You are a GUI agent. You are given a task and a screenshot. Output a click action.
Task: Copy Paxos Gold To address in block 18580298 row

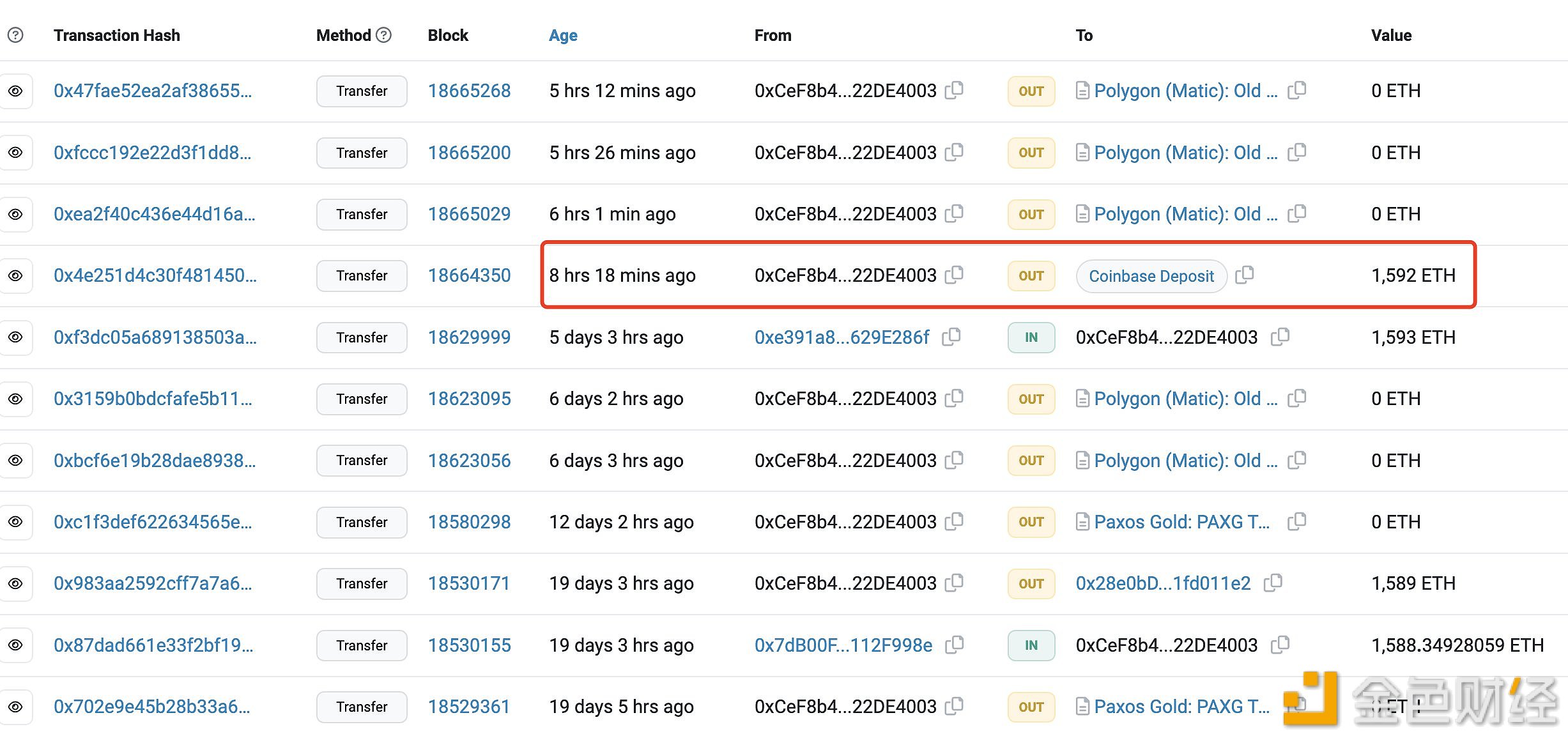pos(1296,521)
